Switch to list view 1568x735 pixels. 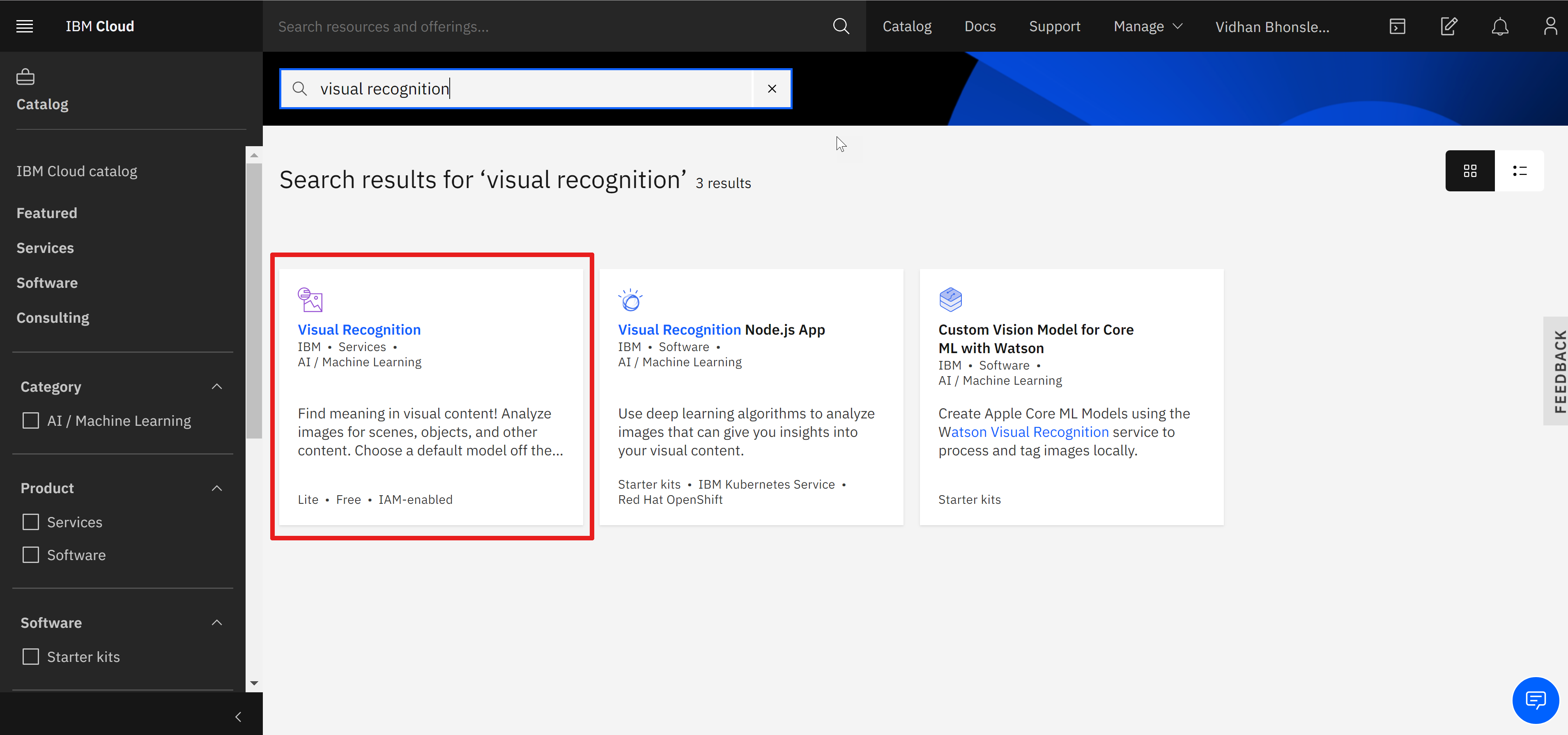pos(1519,171)
